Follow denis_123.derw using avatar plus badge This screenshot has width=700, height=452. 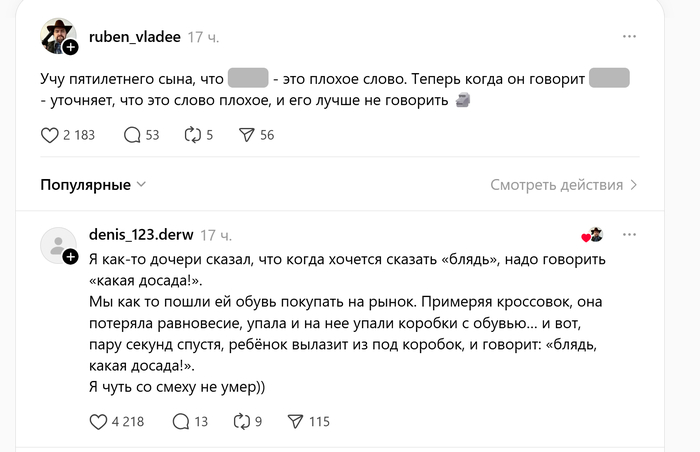(71, 257)
